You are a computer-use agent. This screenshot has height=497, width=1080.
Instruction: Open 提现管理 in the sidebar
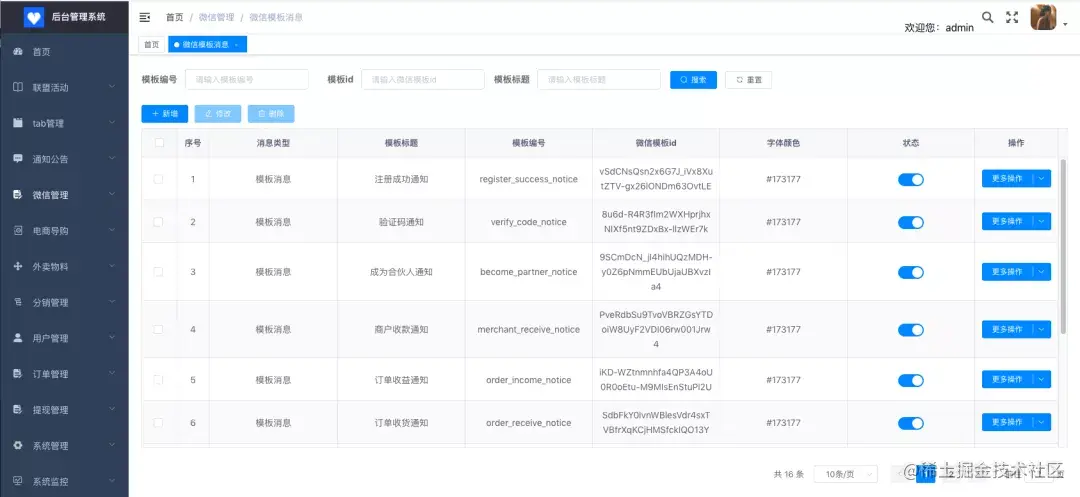tap(64, 410)
